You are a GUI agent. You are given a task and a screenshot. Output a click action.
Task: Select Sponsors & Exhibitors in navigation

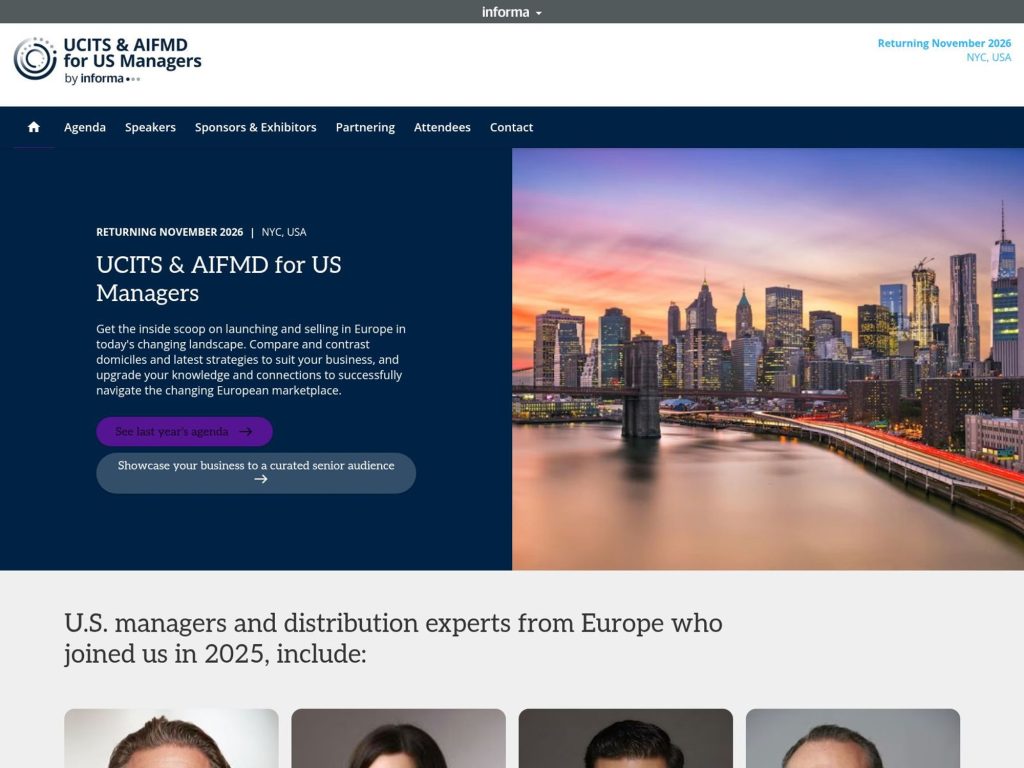(255, 127)
